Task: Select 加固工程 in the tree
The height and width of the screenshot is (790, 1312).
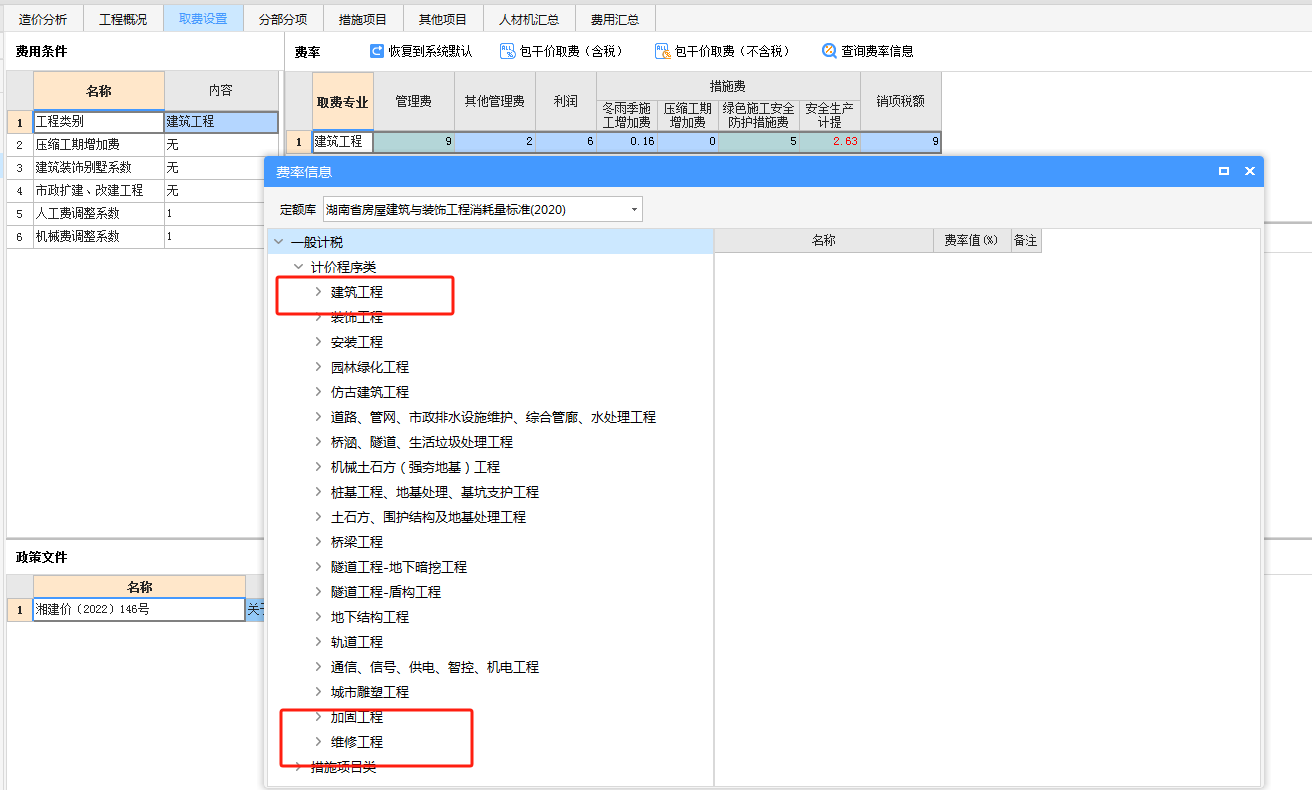Action: click(357, 717)
